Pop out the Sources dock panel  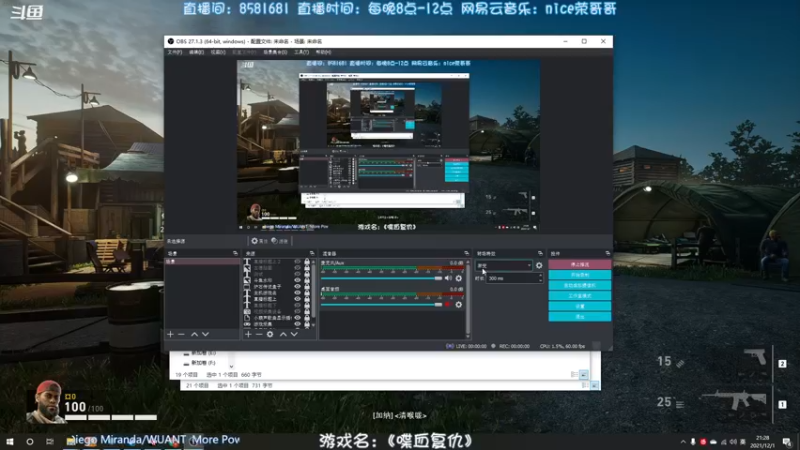coord(312,253)
